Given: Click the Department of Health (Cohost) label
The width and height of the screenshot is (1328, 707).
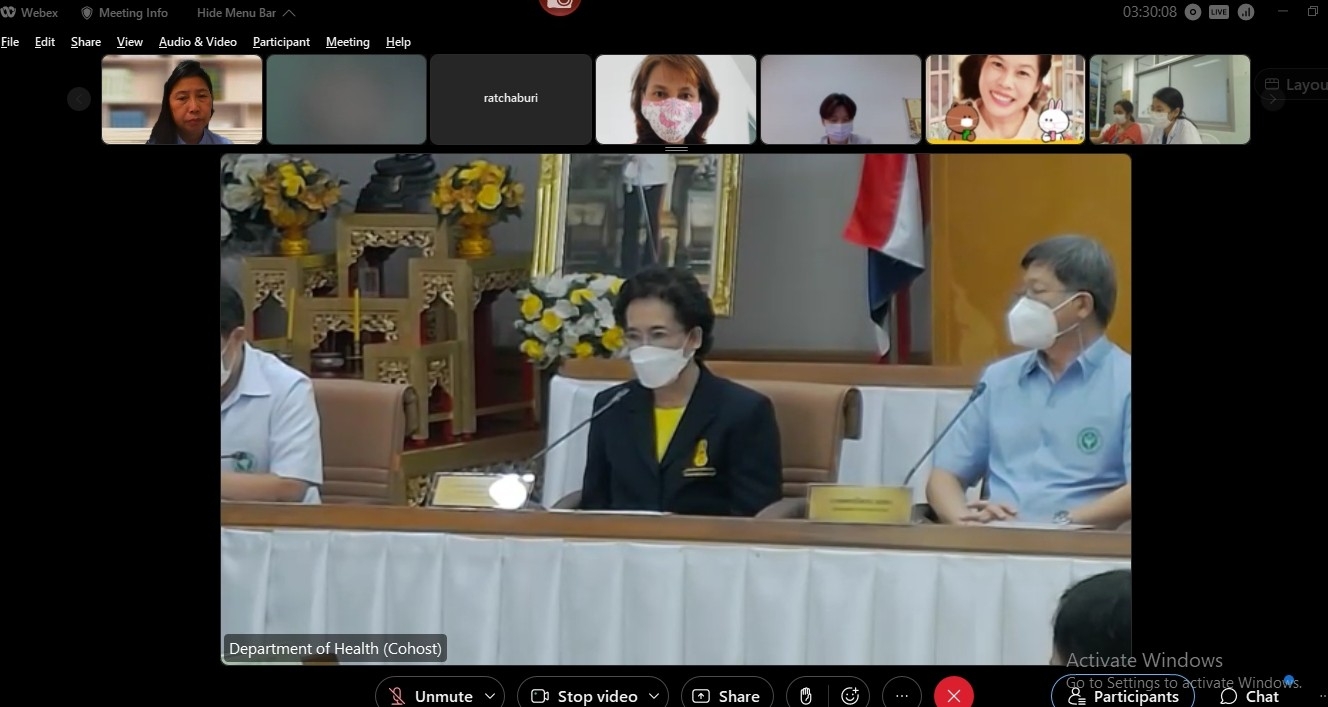Looking at the screenshot, I should (335, 648).
